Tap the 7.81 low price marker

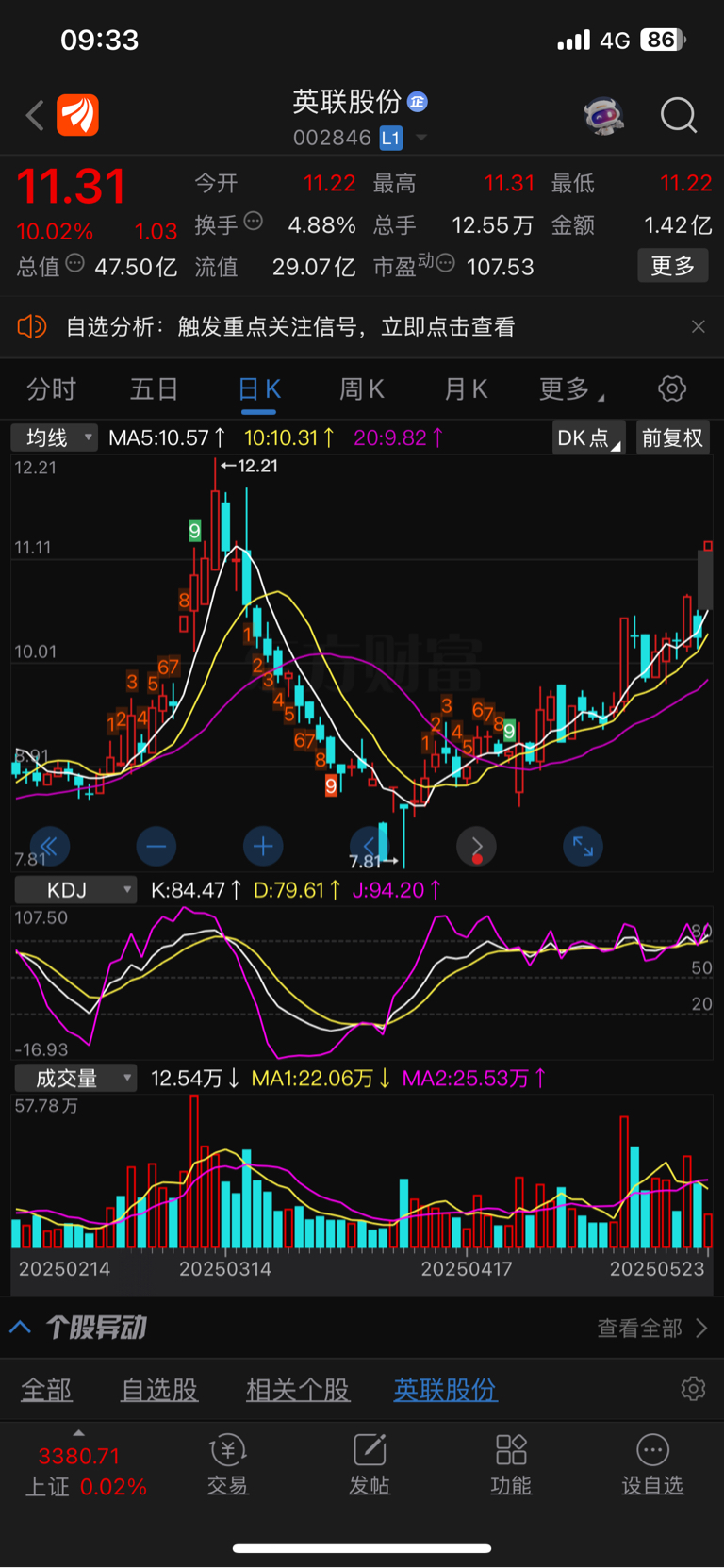coord(373,861)
